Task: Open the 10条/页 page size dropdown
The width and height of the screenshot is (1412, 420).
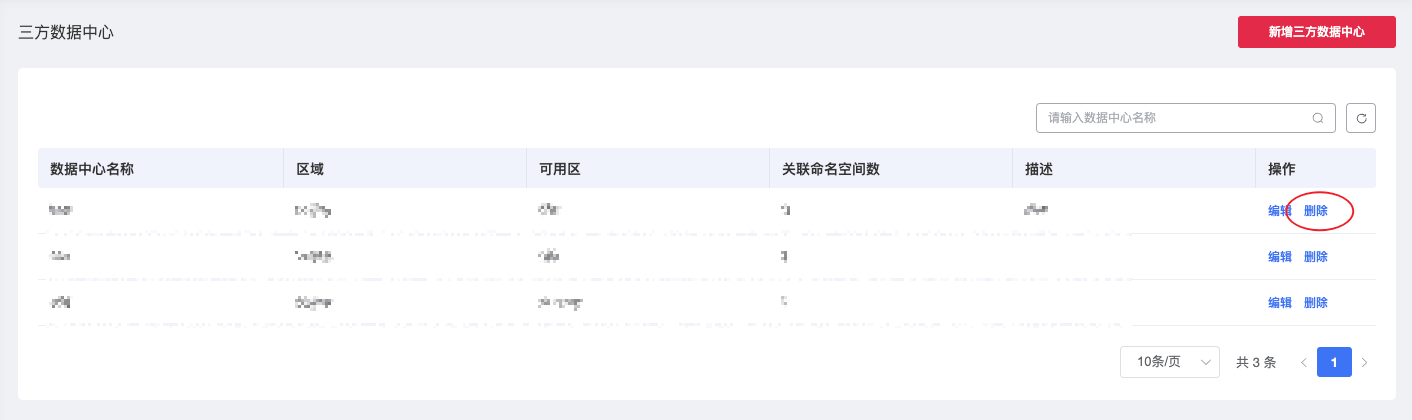Action: [1170, 362]
